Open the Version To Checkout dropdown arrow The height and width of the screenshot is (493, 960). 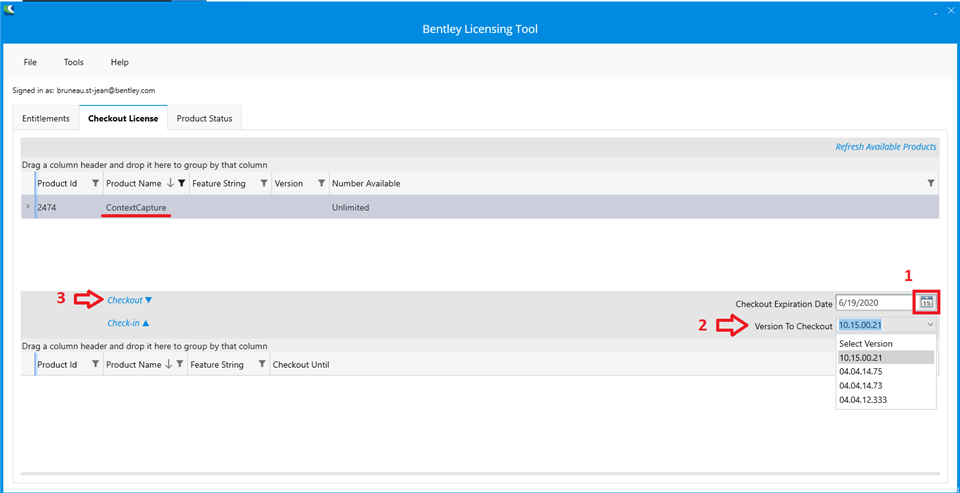930,325
